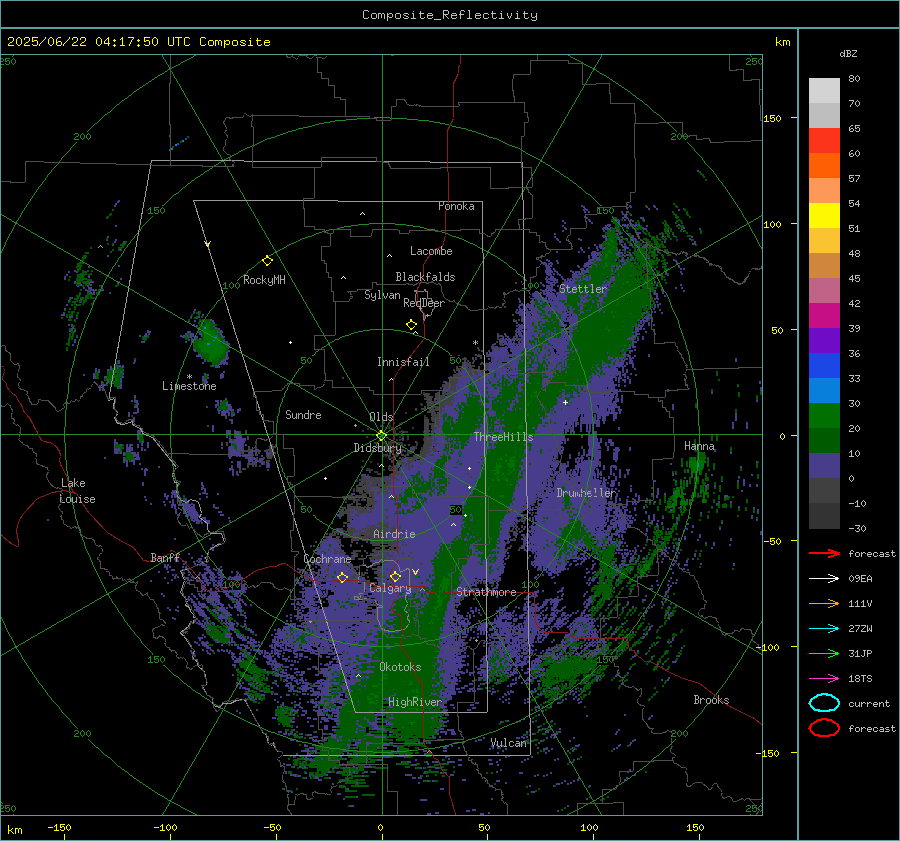Click the RockyMH label

[x=264, y=280]
